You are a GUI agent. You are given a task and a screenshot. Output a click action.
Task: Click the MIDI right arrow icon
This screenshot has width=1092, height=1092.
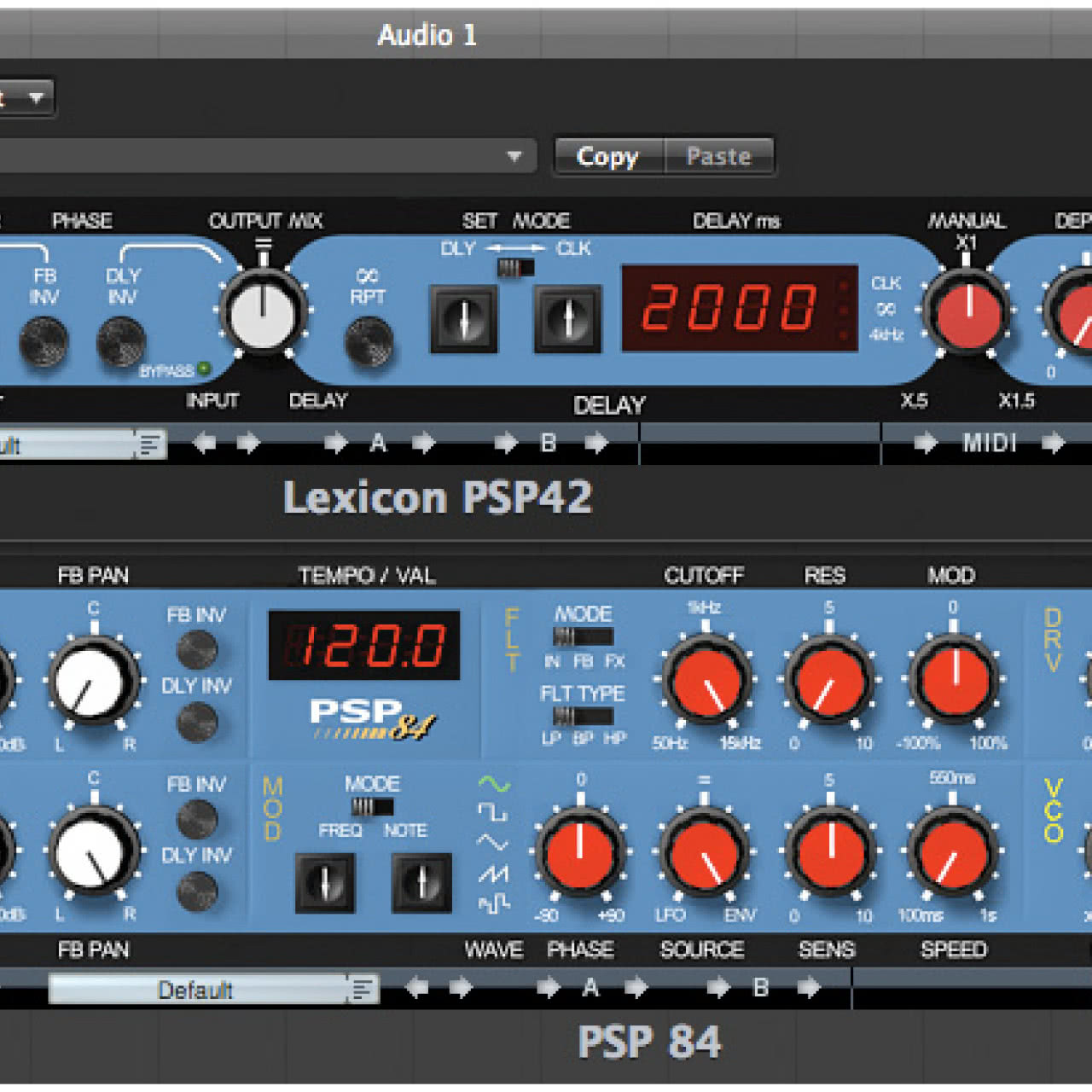[x=1053, y=443]
